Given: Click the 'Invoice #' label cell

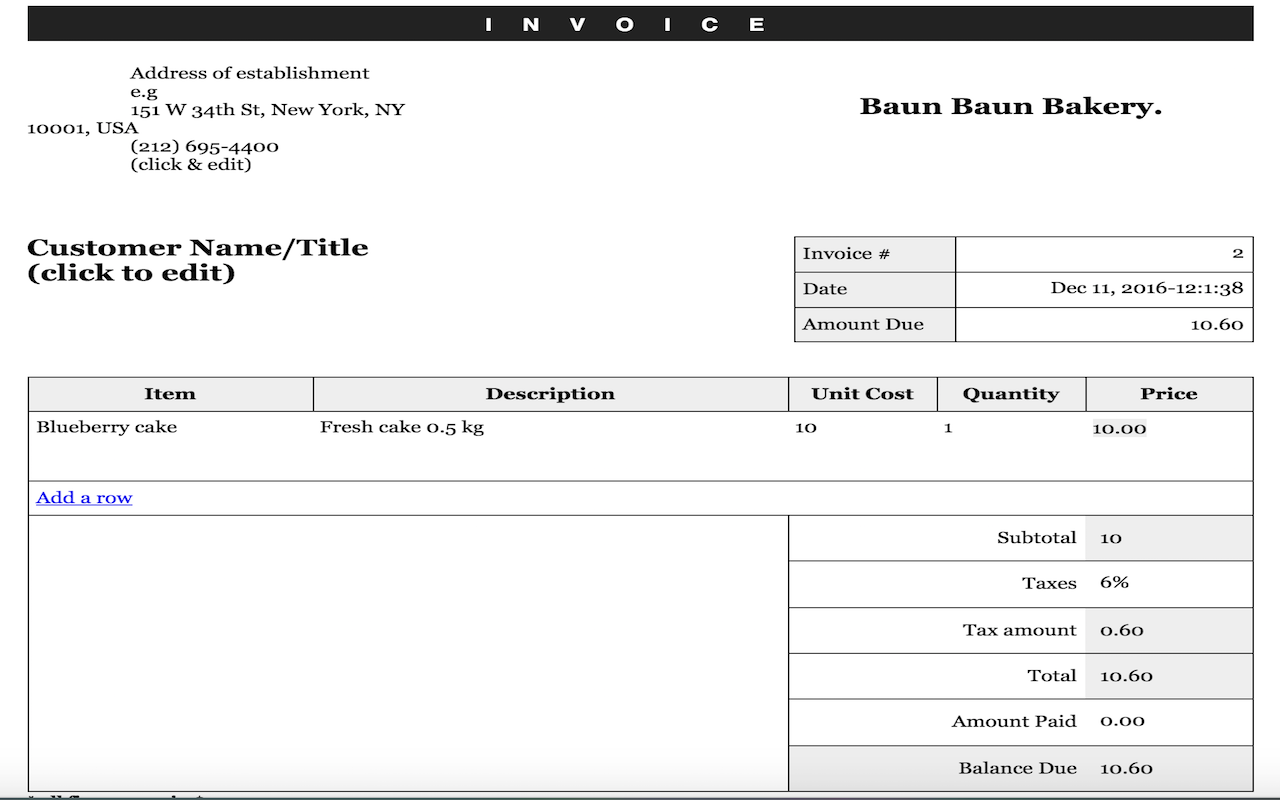Looking at the screenshot, I should click(x=875, y=254).
